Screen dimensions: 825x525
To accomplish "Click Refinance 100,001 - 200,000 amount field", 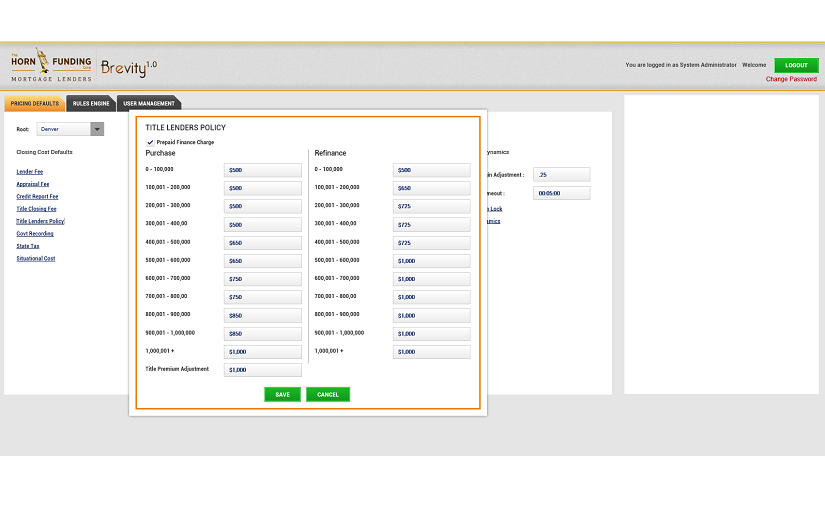I will click(431, 188).
